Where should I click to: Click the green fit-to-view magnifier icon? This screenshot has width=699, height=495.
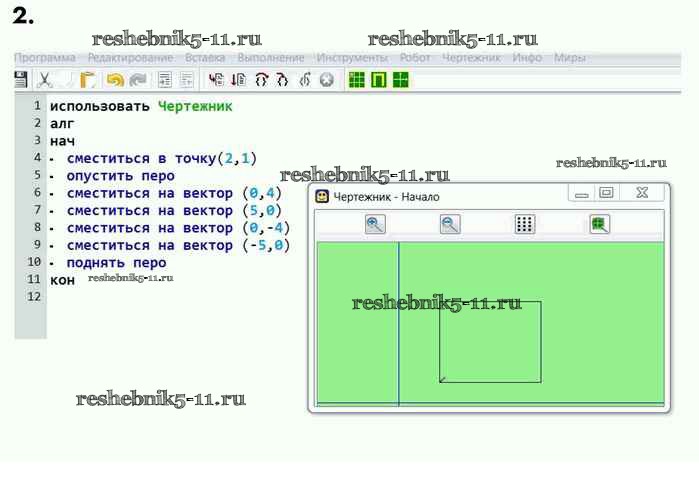[x=599, y=224]
